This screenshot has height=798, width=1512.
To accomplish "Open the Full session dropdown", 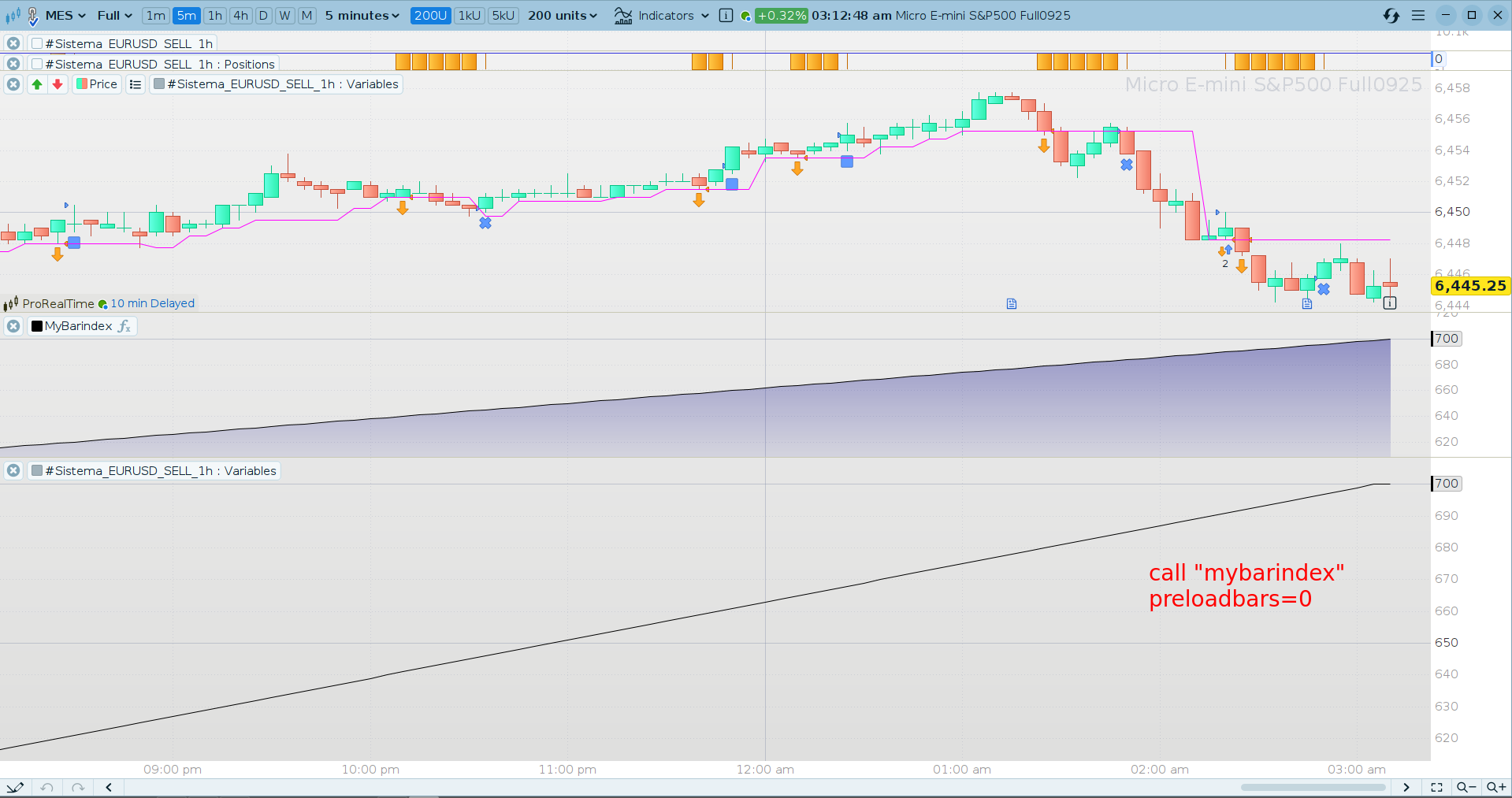I will pyautogui.click(x=115, y=16).
